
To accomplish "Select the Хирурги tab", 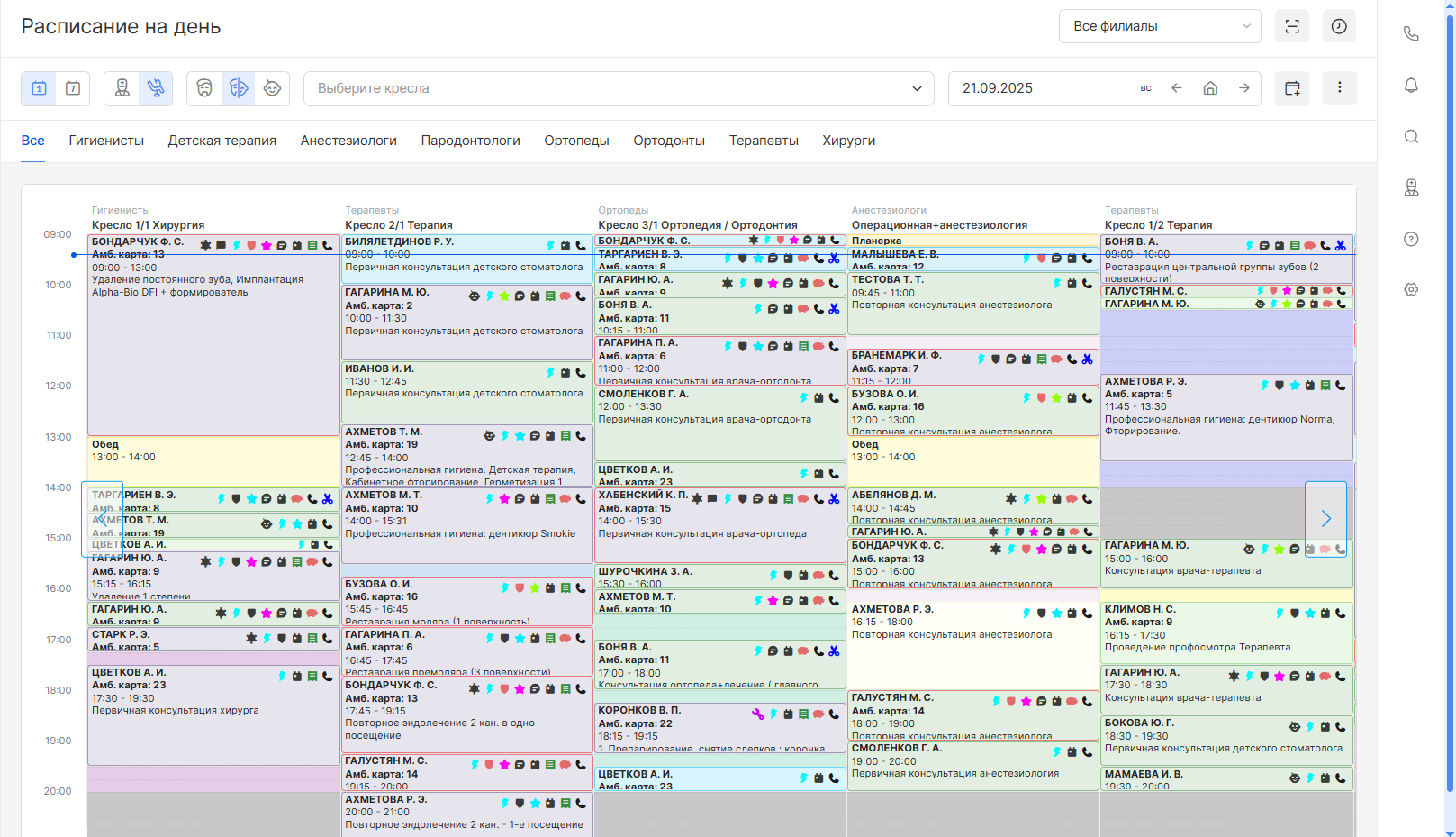I will click(848, 141).
